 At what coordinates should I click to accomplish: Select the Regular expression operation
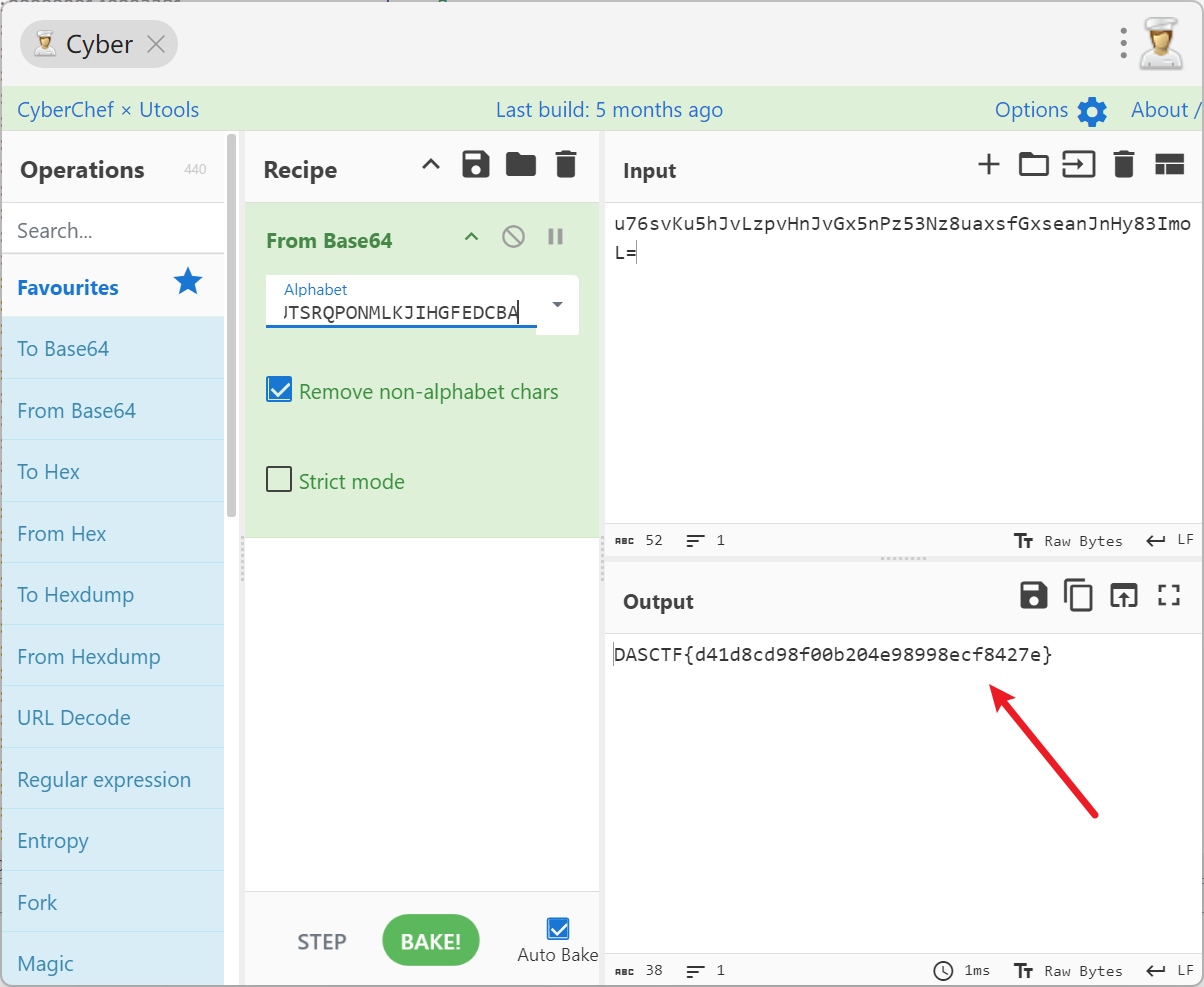[x=113, y=779]
